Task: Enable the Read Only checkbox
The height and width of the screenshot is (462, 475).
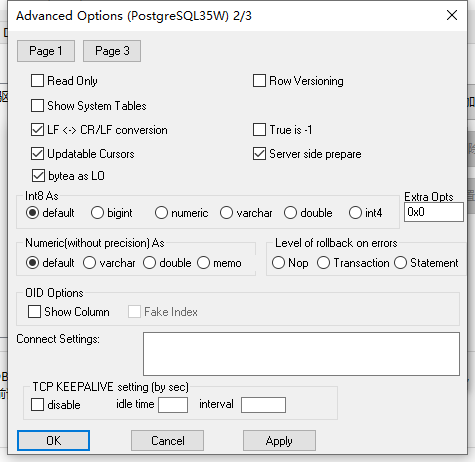Action: tap(37, 81)
